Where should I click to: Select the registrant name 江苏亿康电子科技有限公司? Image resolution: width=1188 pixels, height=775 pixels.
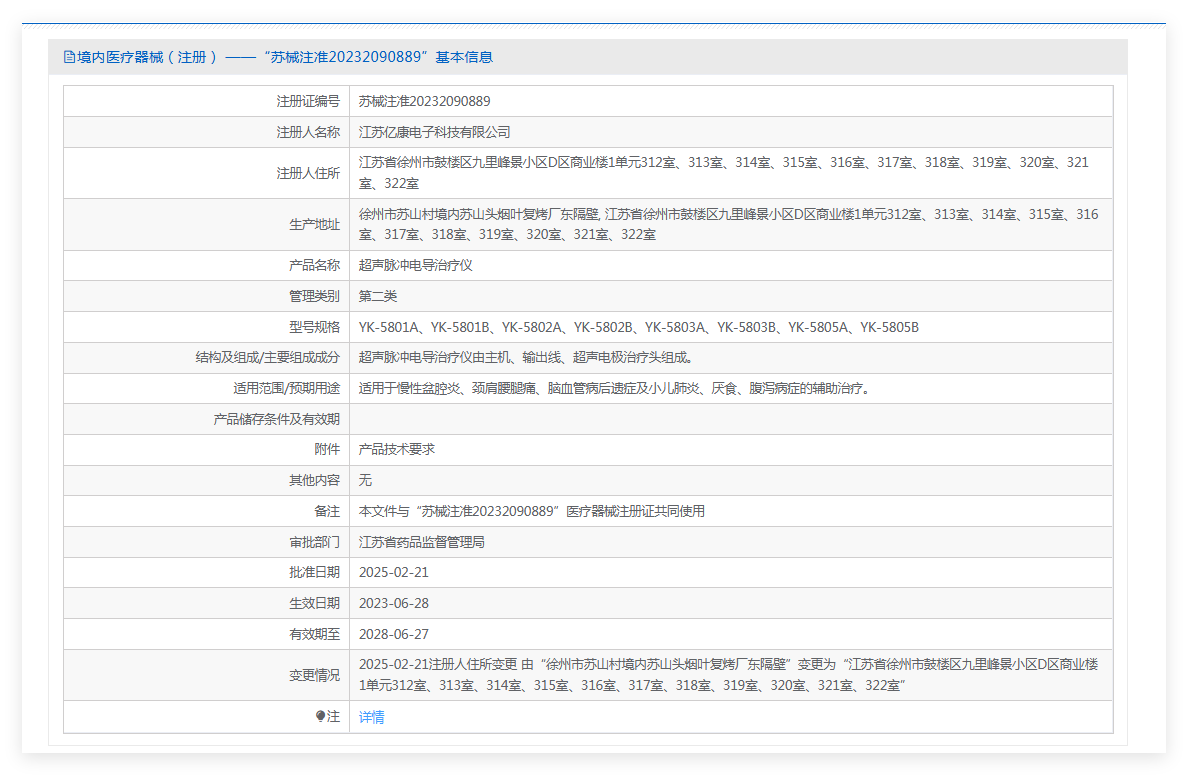434,132
